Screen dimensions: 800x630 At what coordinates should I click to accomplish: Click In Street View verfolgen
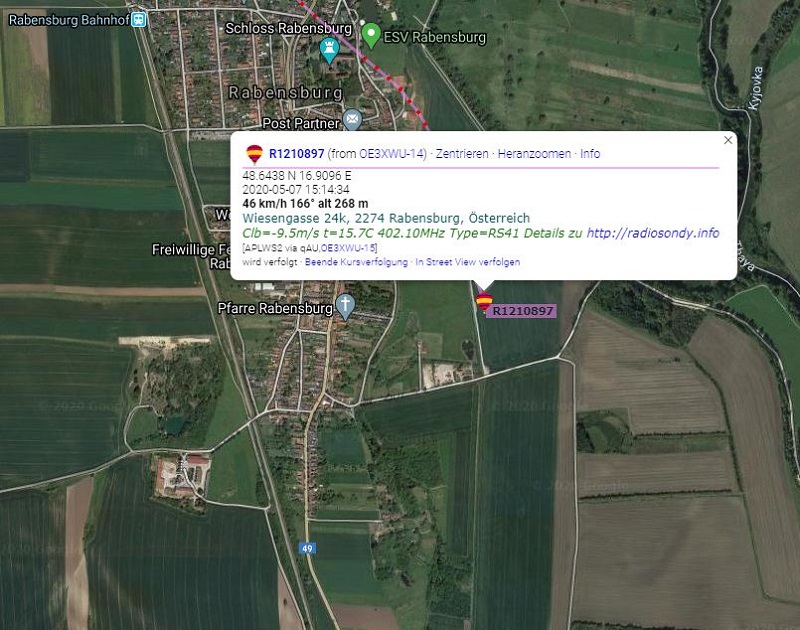[467, 262]
